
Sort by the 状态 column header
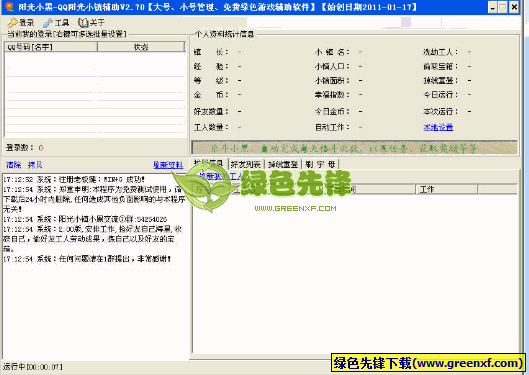141,47
